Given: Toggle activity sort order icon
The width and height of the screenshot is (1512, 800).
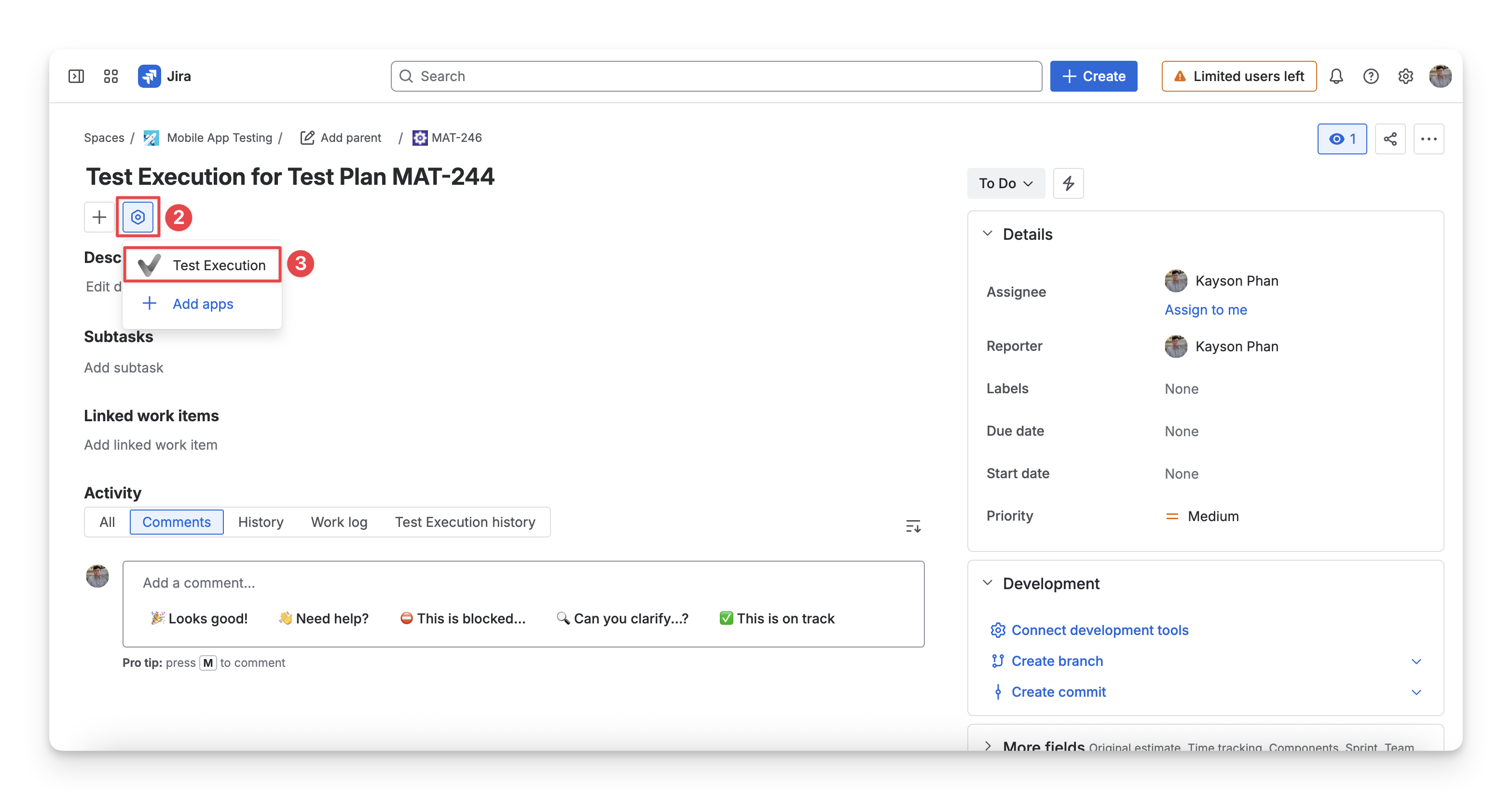Looking at the screenshot, I should (913, 526).
